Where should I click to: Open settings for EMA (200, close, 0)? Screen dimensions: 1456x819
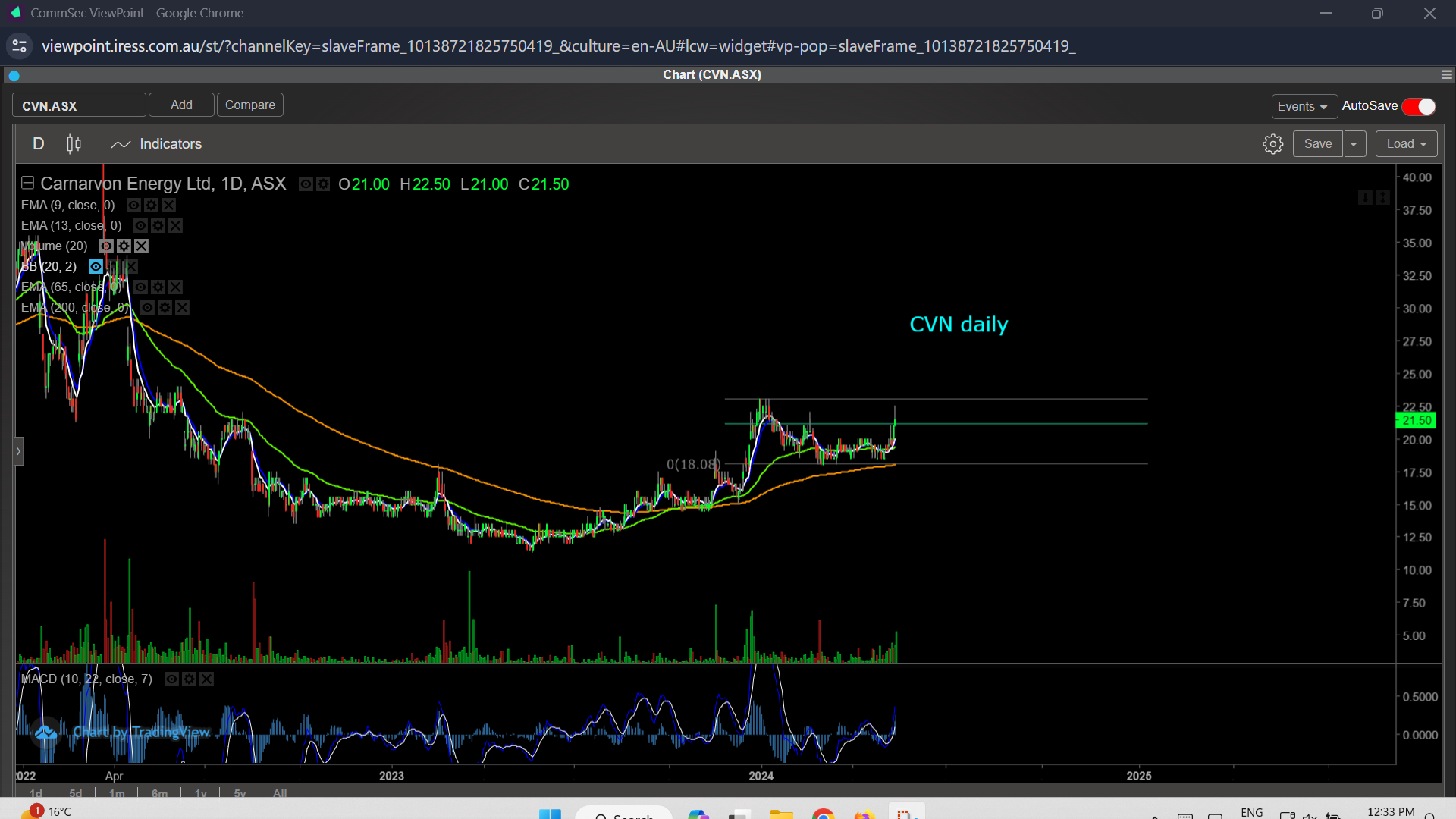point(165,307)
